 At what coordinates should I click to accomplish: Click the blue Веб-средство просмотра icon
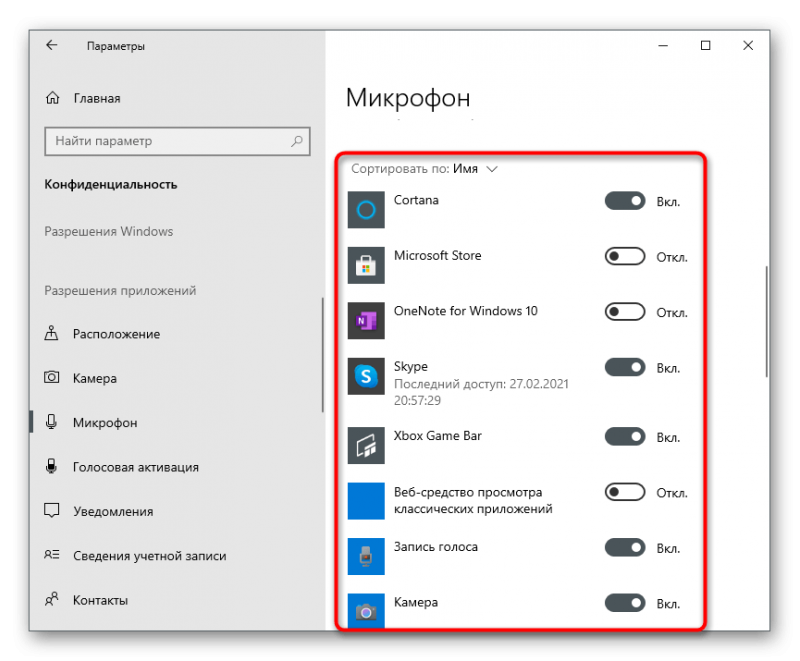(x=366, y=501)
